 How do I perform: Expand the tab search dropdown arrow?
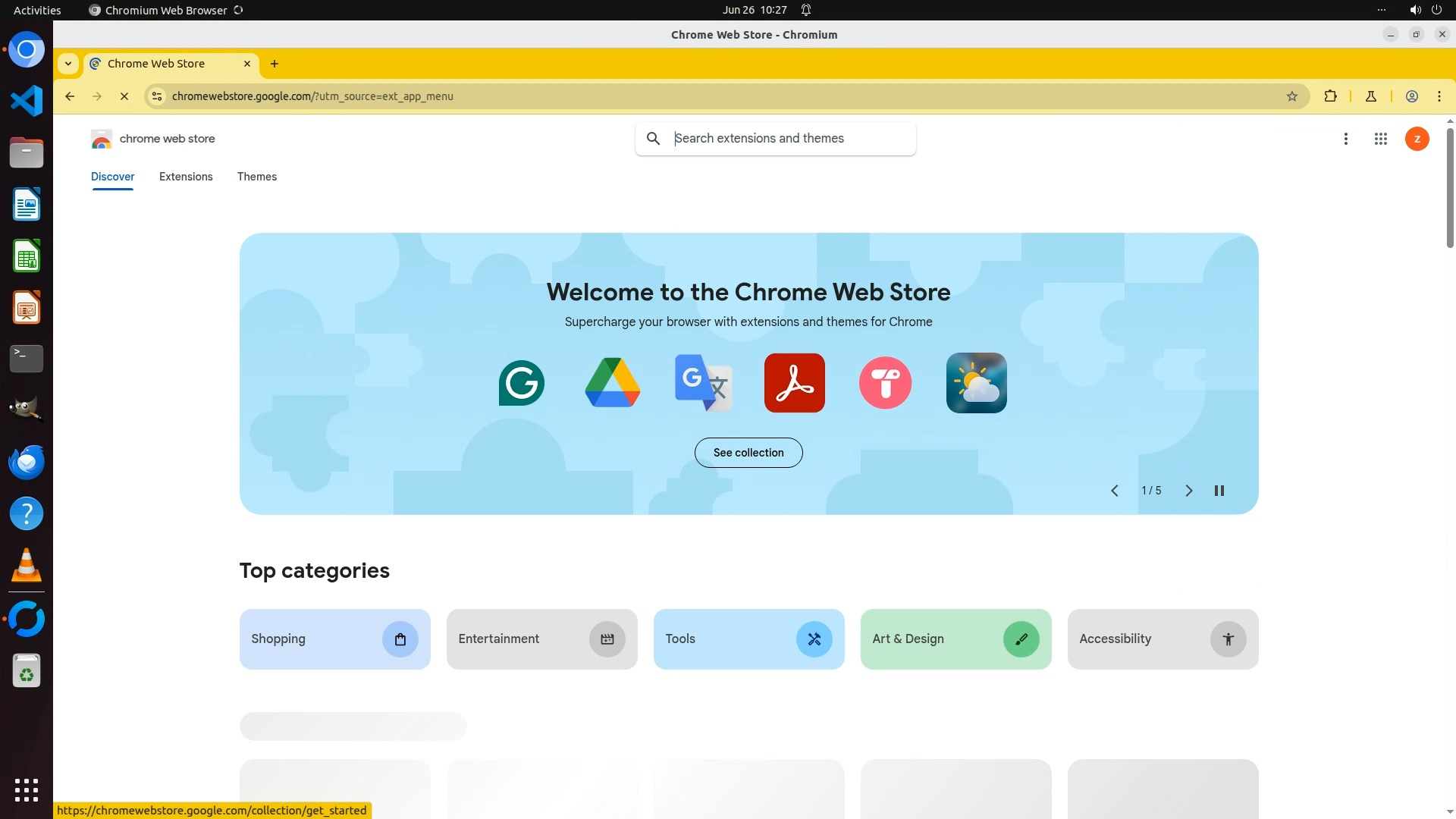click(68, 64)
